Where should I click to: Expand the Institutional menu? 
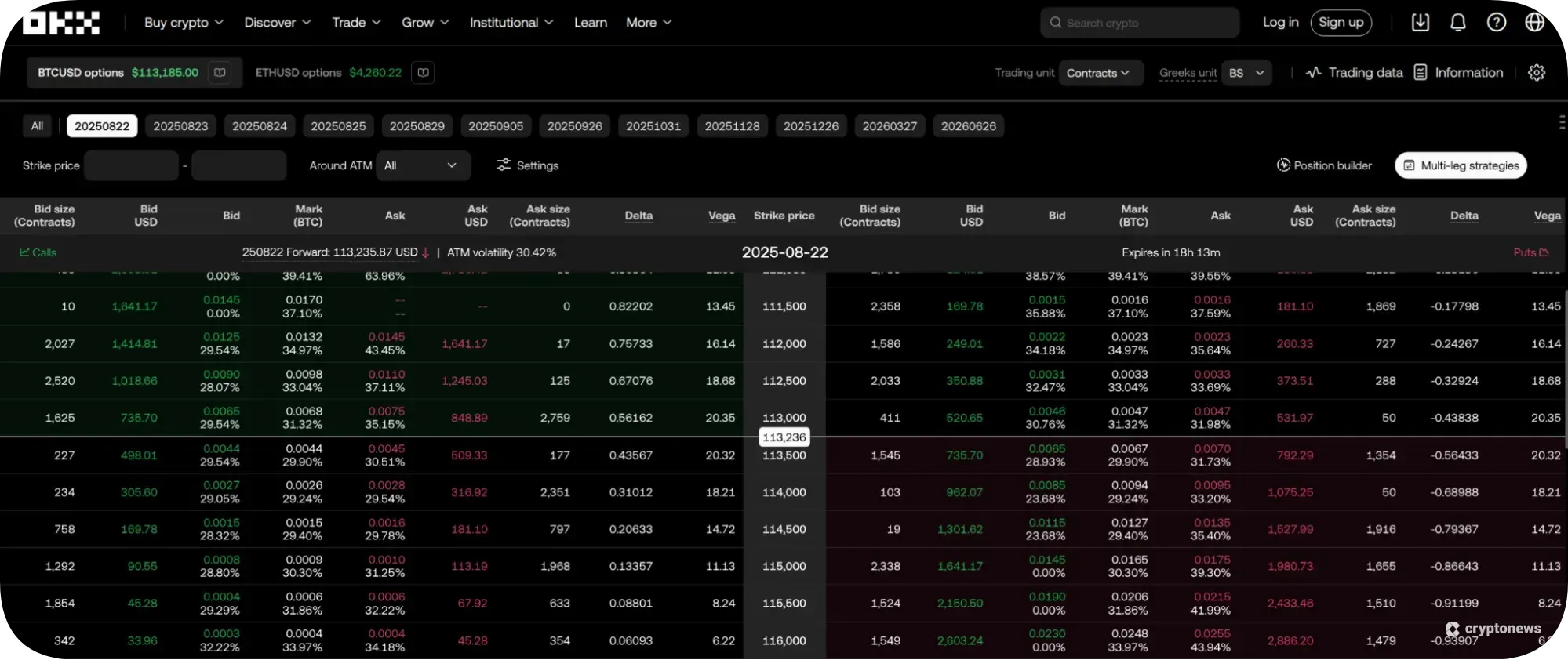click(511, 23)
